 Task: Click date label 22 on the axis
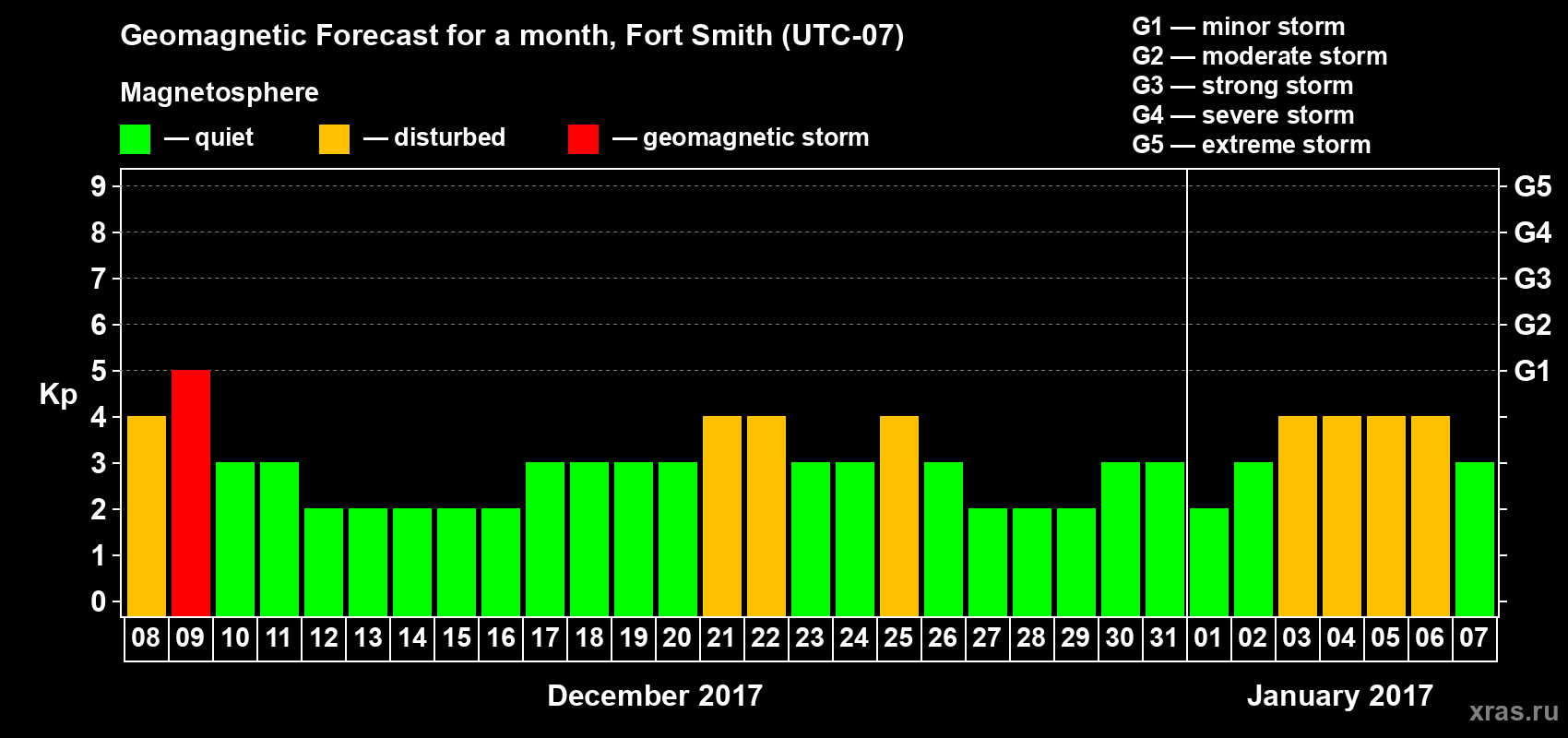[x=766, y=637]
